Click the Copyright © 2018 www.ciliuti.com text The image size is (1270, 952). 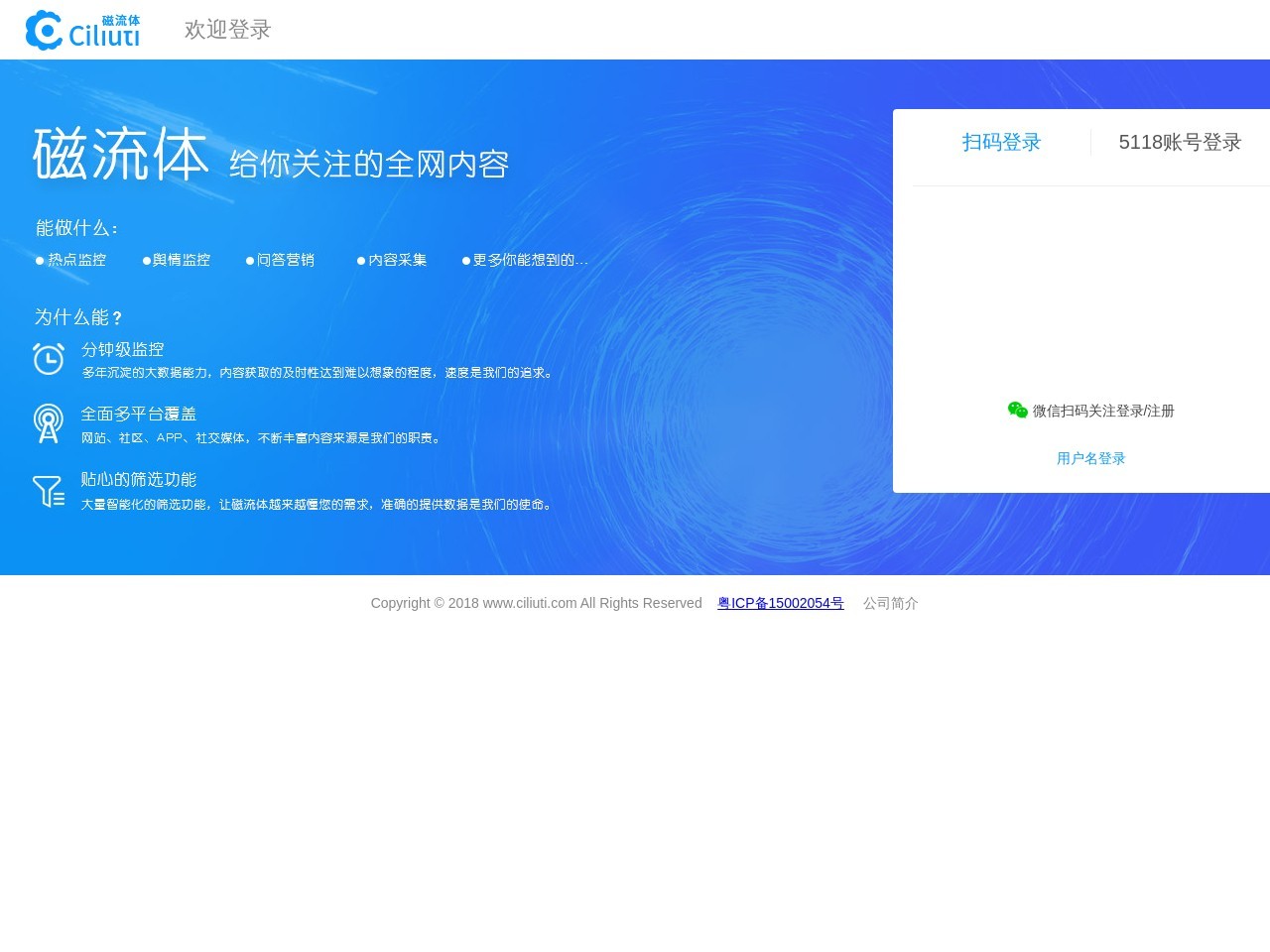click(537, 603)
